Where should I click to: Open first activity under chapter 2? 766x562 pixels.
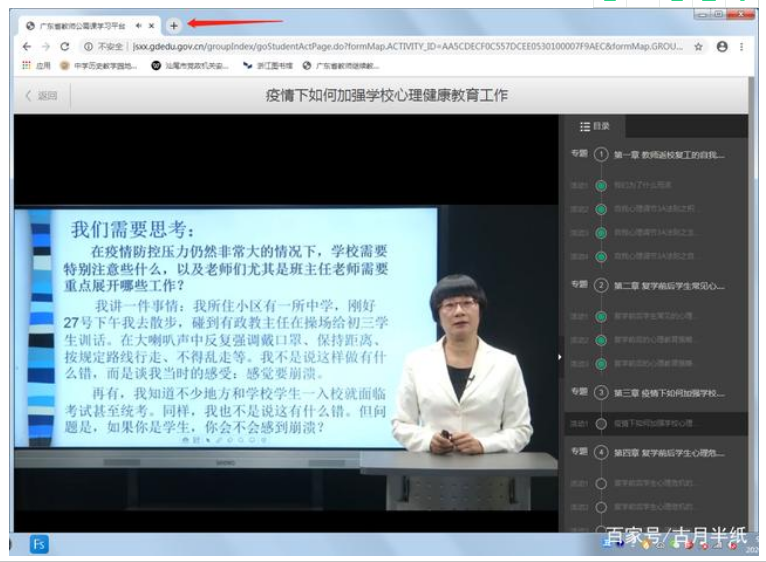point(655,316)
